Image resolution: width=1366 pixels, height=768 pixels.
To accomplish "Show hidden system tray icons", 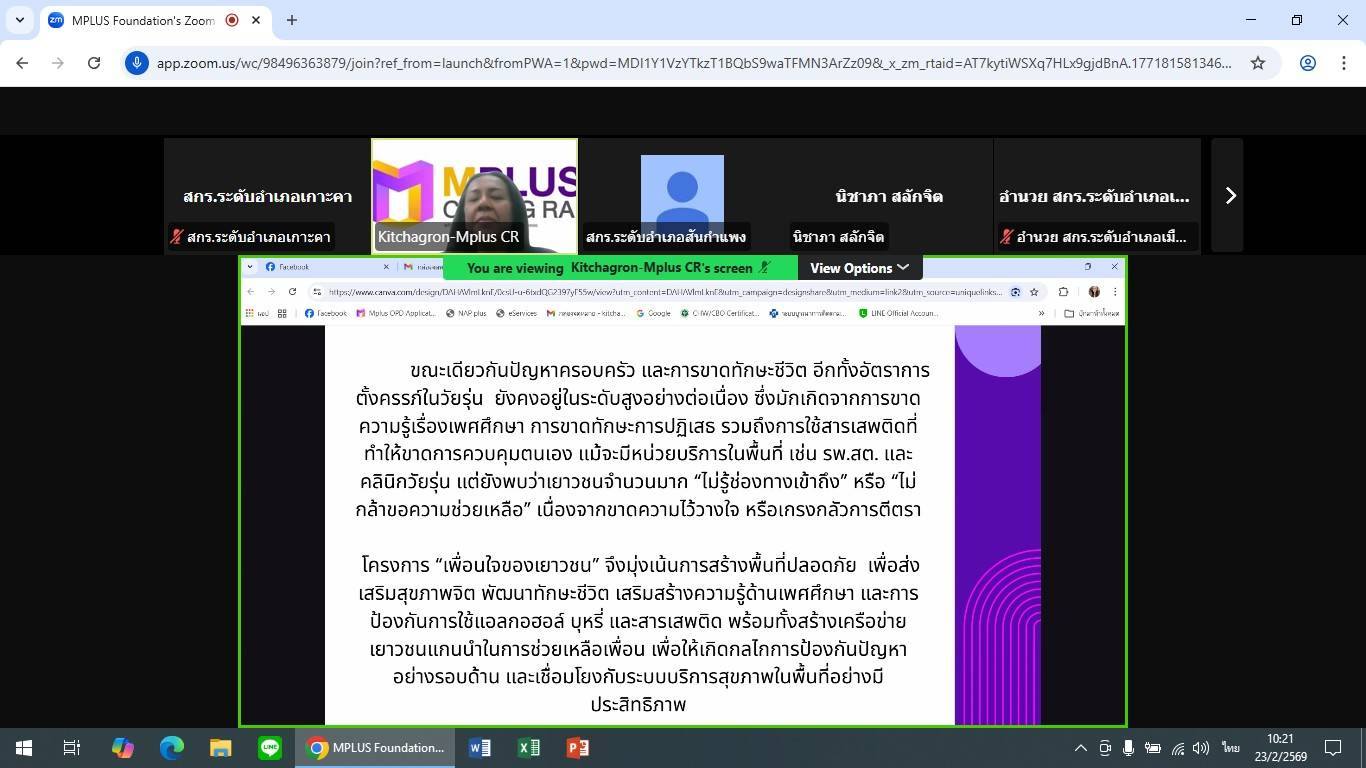I will pyautogui.click(x=1080, y=748).
